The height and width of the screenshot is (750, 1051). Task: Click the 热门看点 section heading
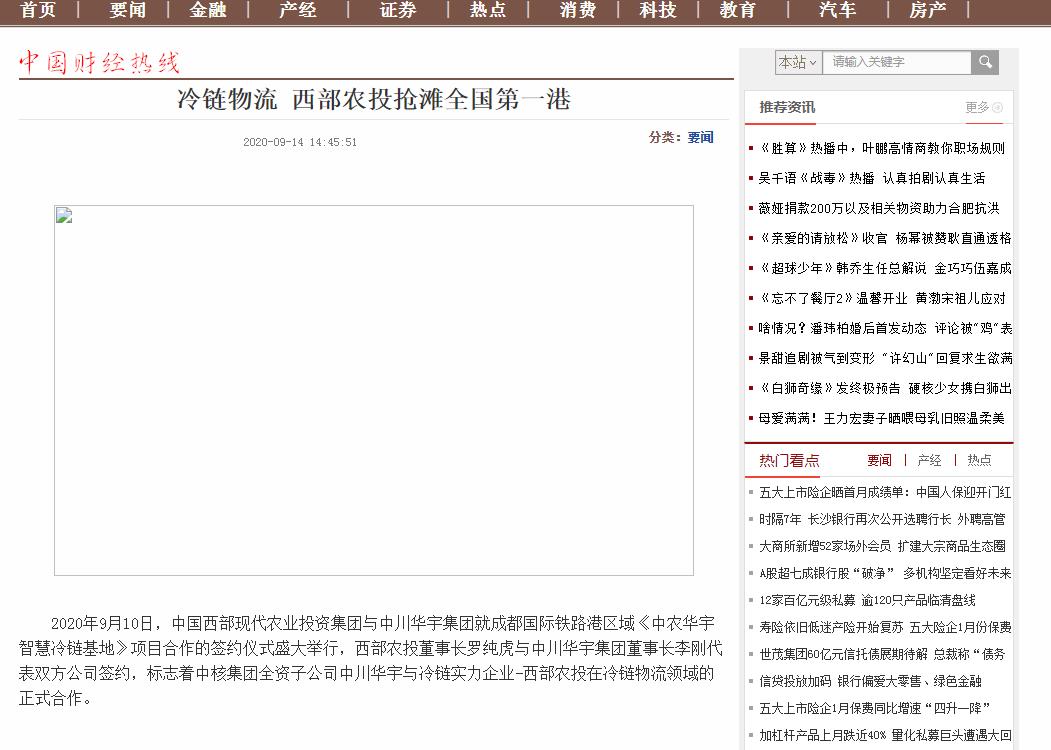(x=789, y=460)
